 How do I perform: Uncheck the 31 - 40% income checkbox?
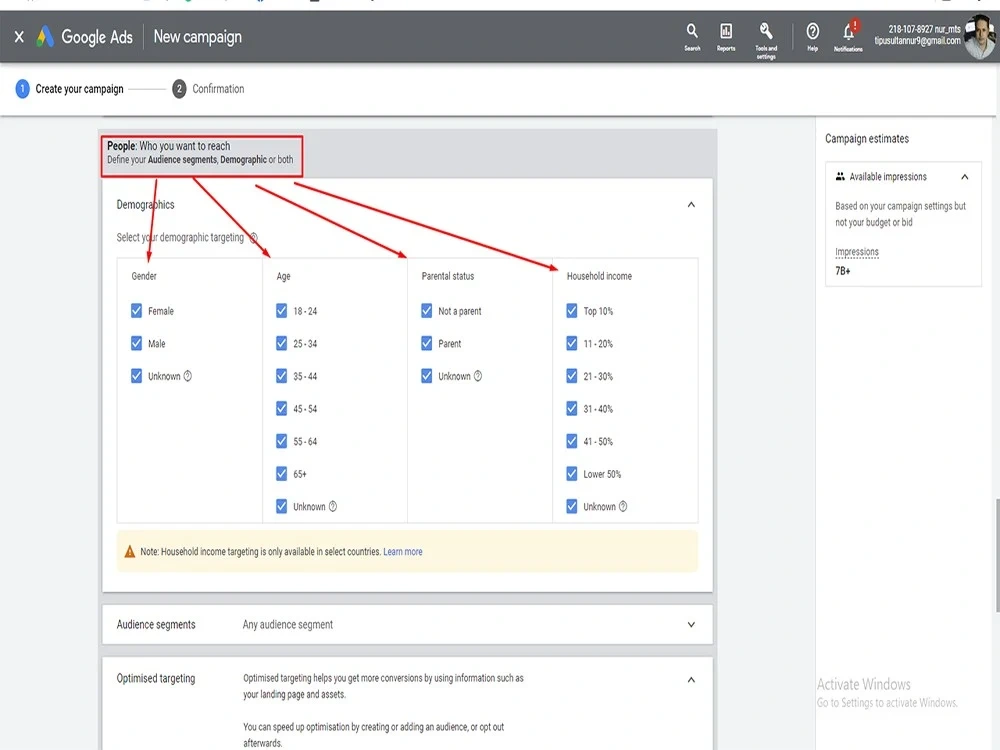point(571,408)
